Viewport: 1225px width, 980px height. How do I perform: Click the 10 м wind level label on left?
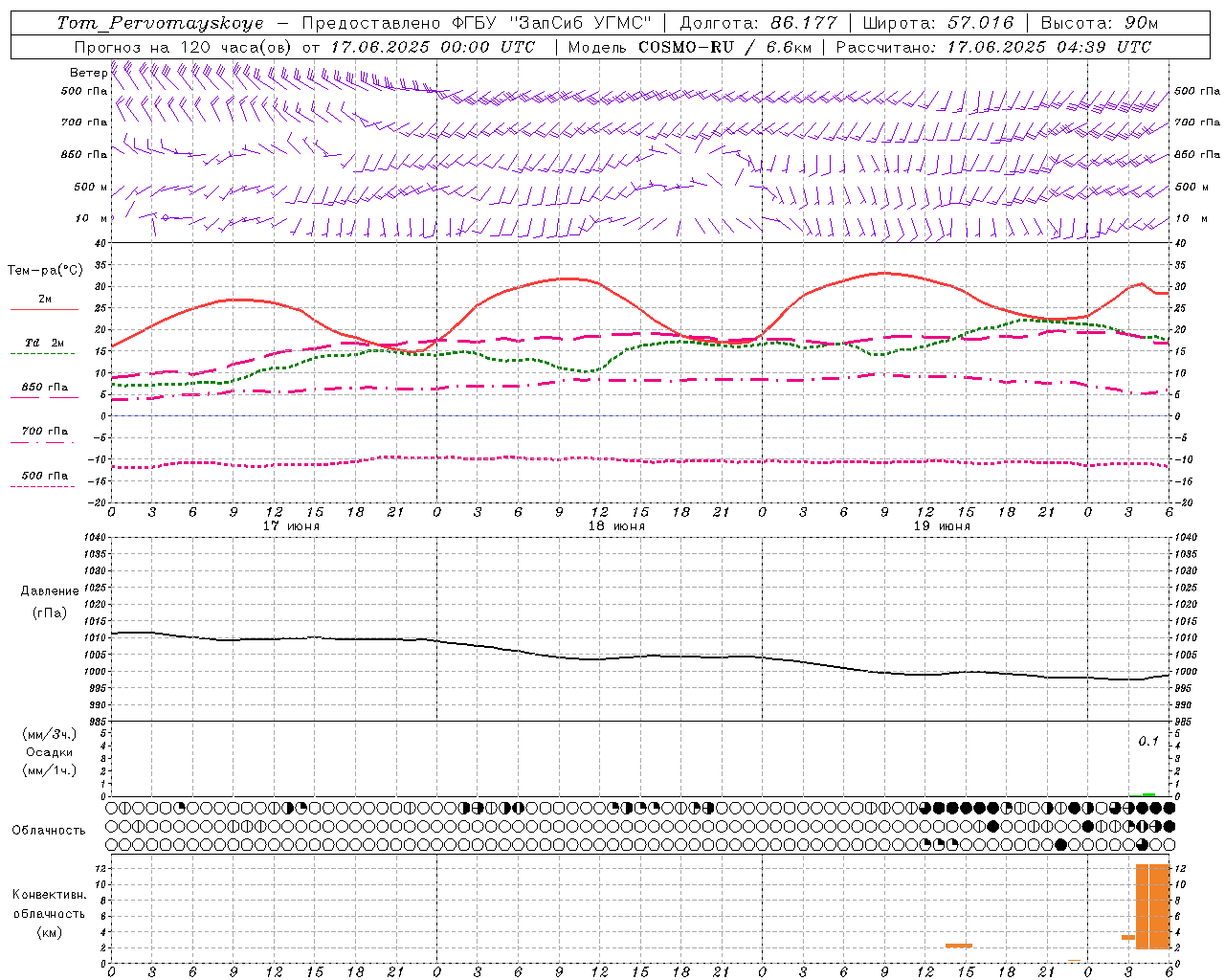pos(92,219)
